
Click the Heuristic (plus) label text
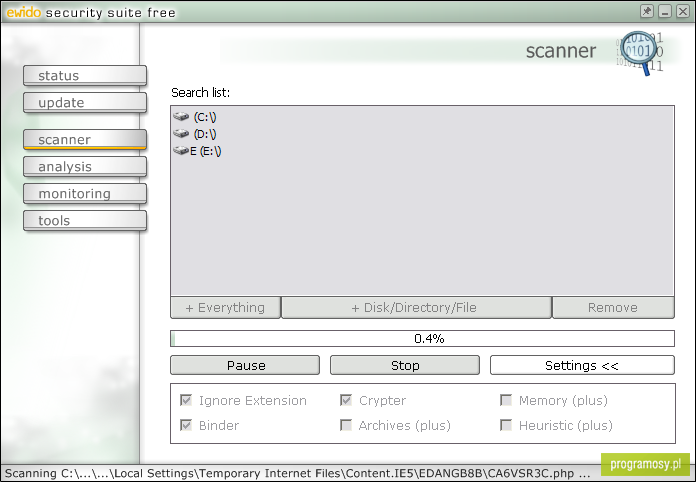[x=566, y=425]
